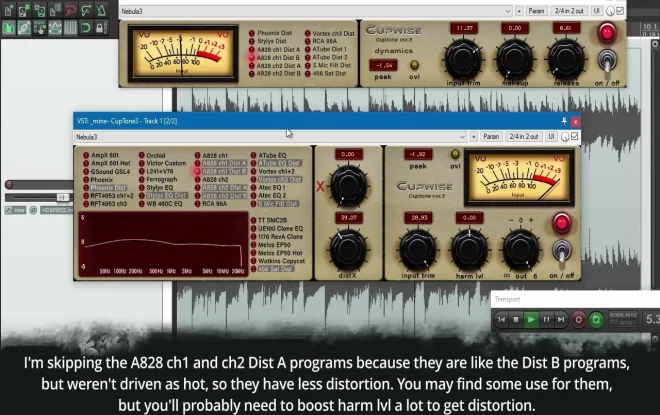
Task: Close the CupTone3 Track 1 window
Action: [575, 122]
